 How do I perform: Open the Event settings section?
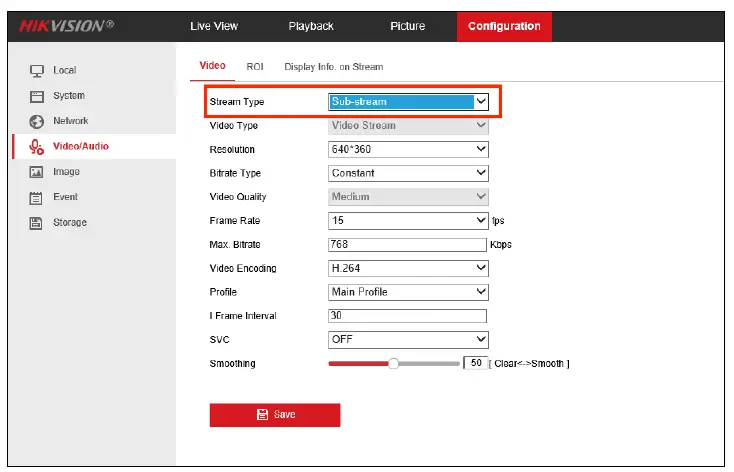(x=66, y=197)
